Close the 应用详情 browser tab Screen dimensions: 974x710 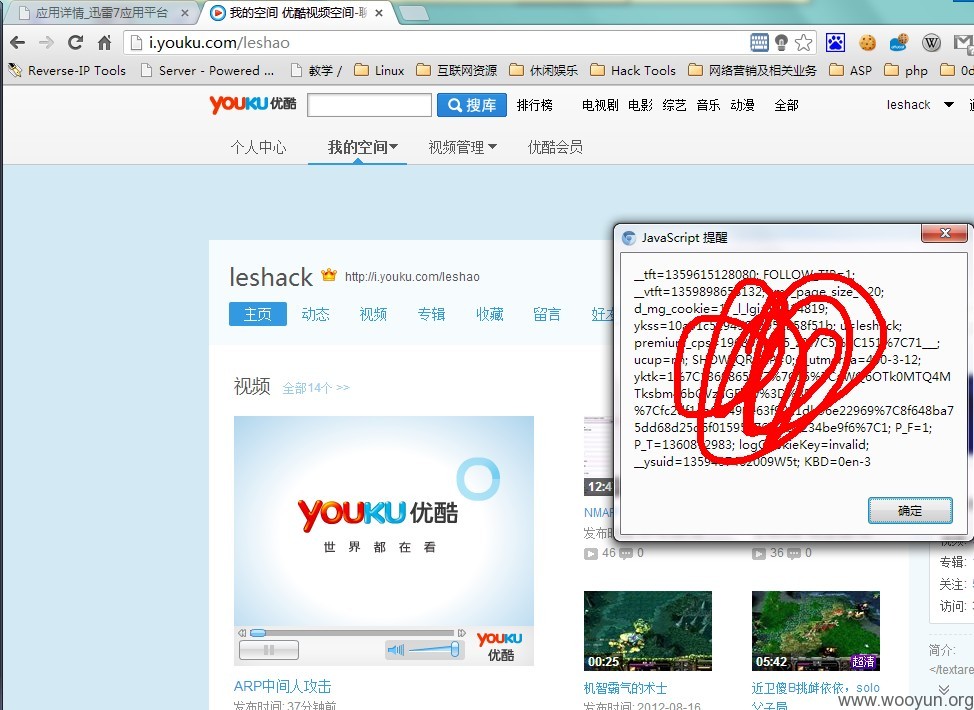coord(184,13)
